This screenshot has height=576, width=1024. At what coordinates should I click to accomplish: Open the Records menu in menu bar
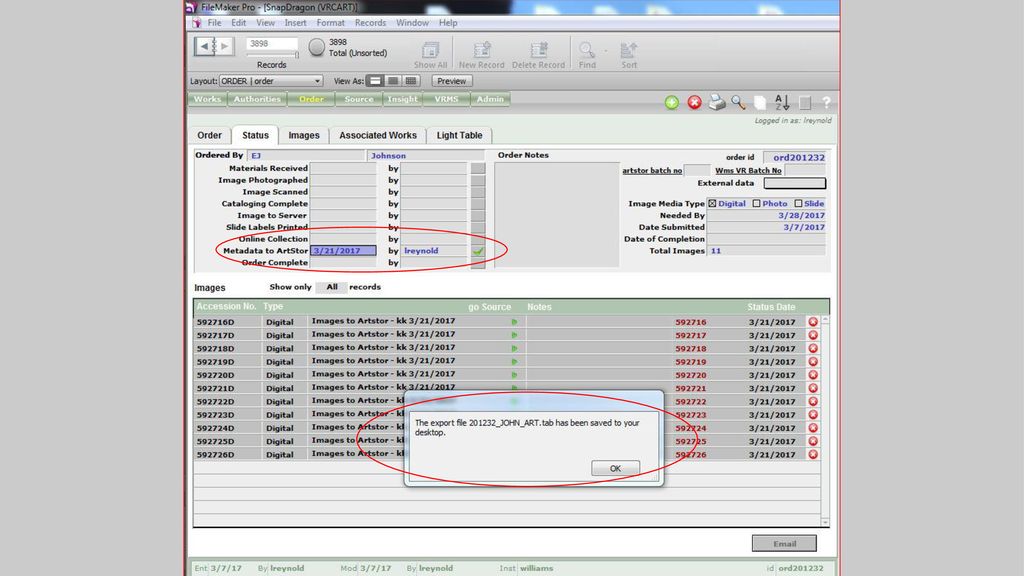click(370, 22)
